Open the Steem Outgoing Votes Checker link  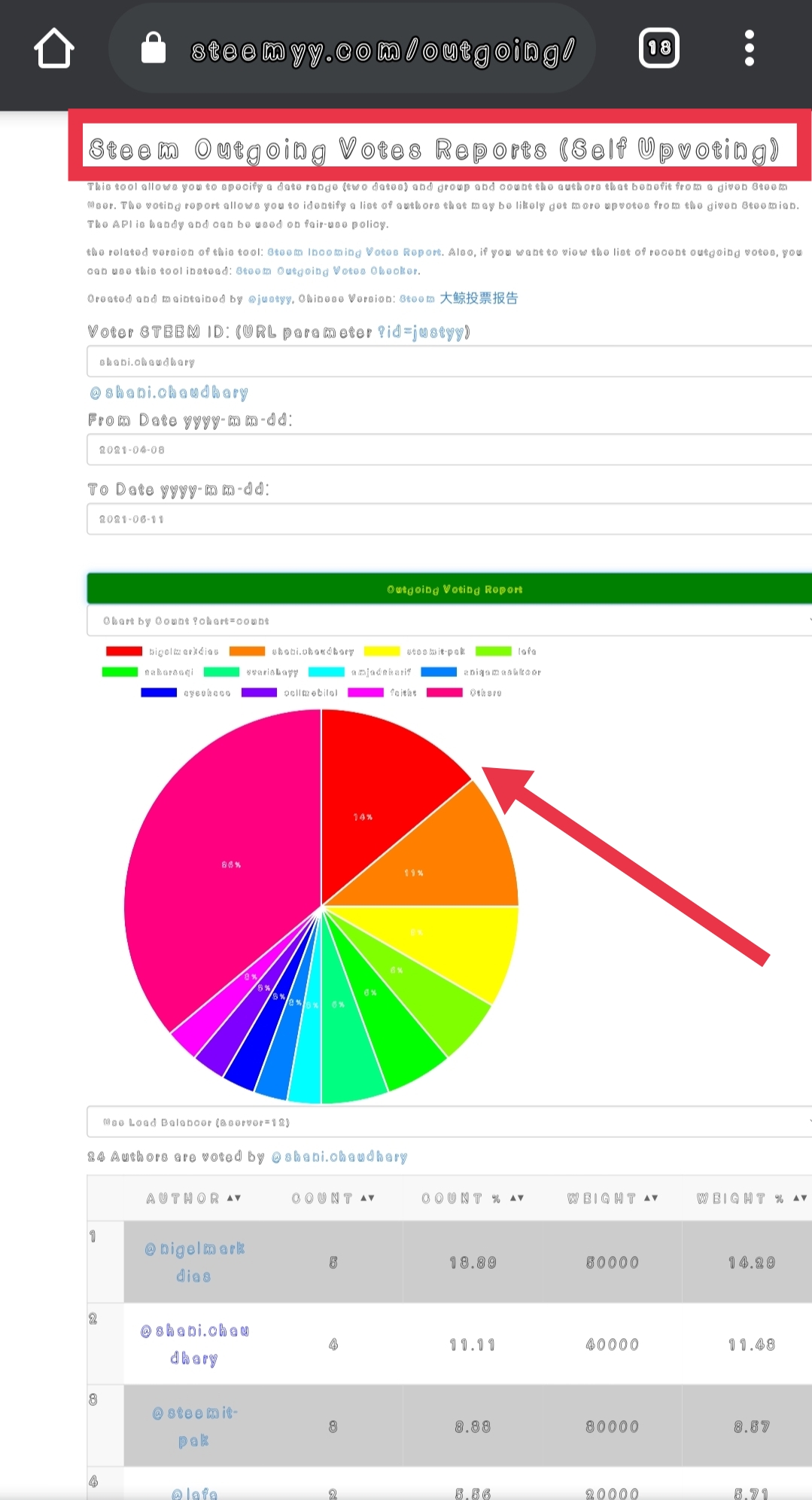point(327,271)
